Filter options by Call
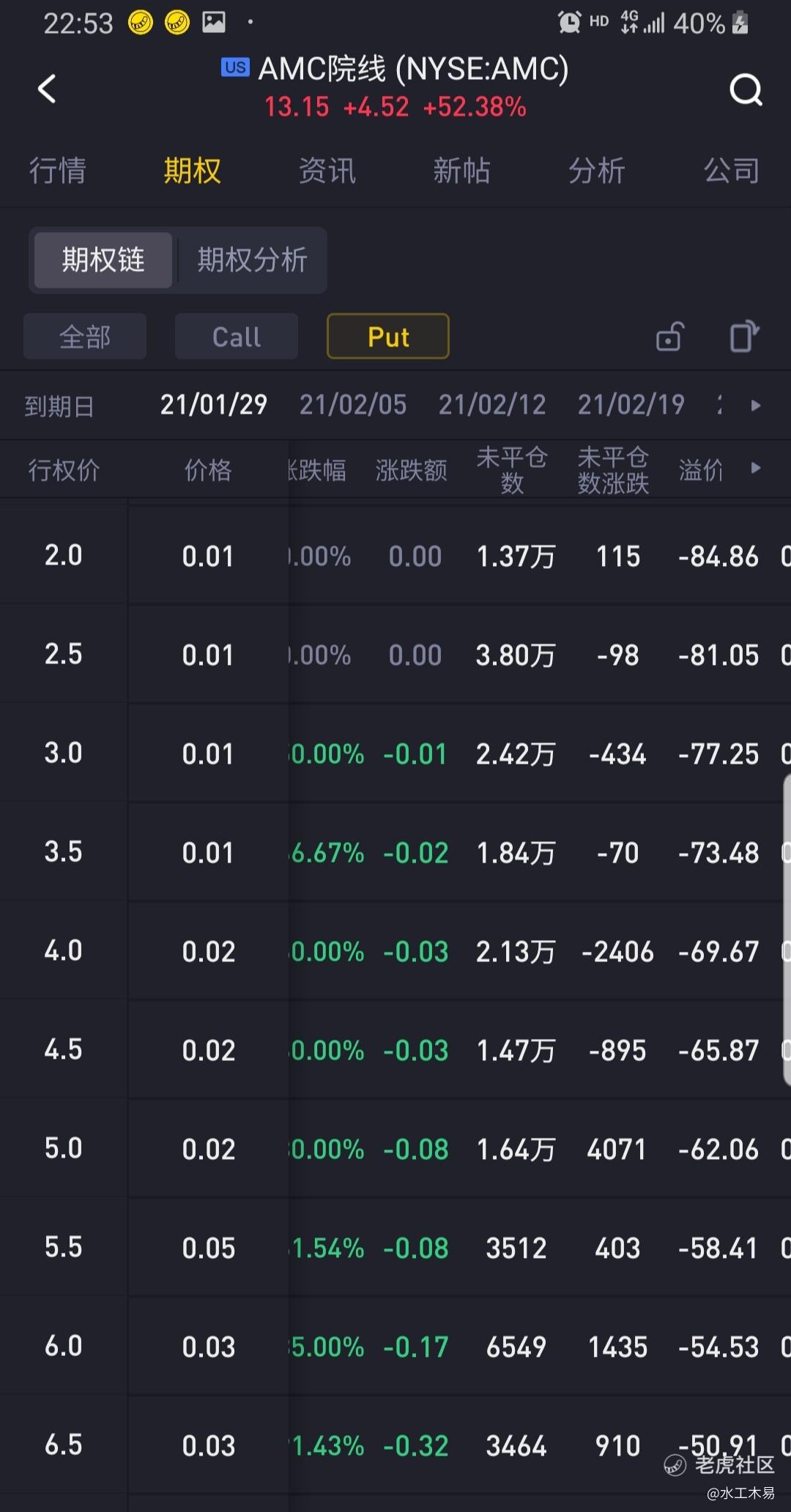 237,337
